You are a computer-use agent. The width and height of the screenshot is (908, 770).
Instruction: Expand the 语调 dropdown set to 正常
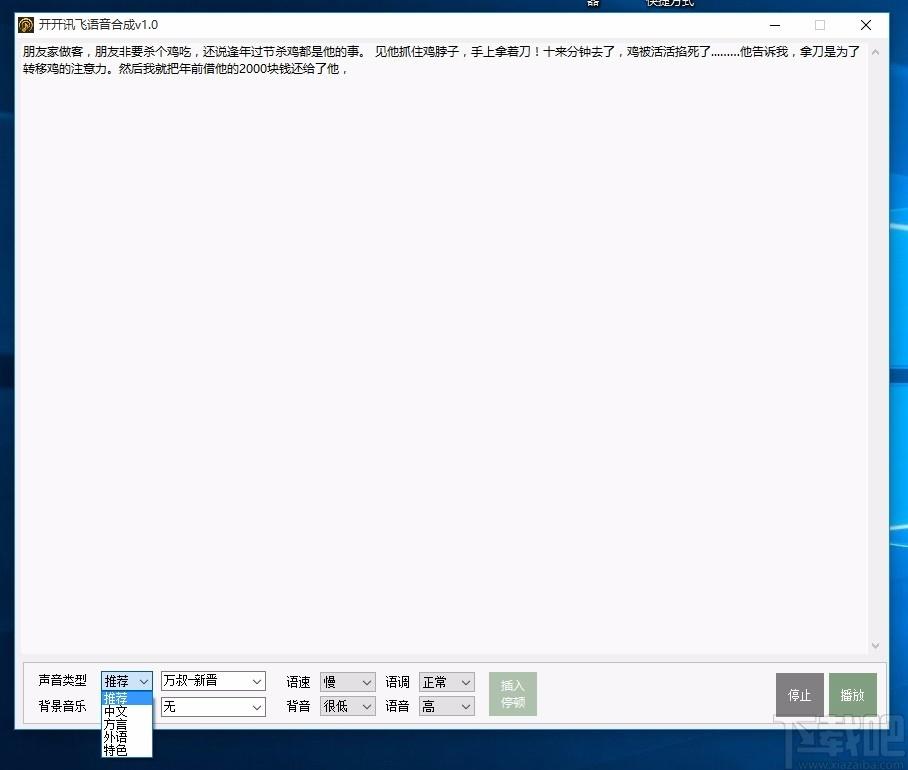pos(446,682)
